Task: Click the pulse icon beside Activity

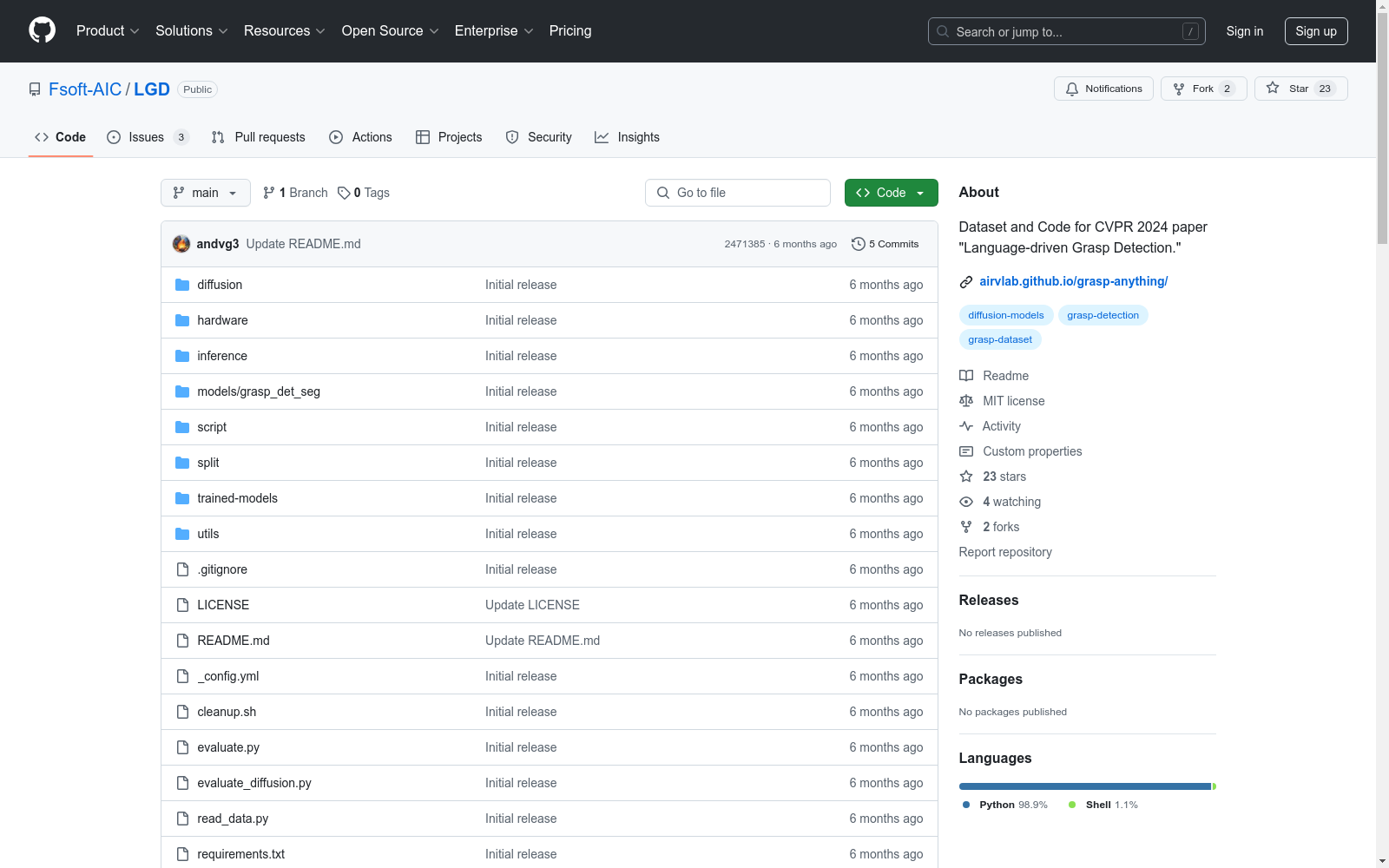Action: point(966,426)
